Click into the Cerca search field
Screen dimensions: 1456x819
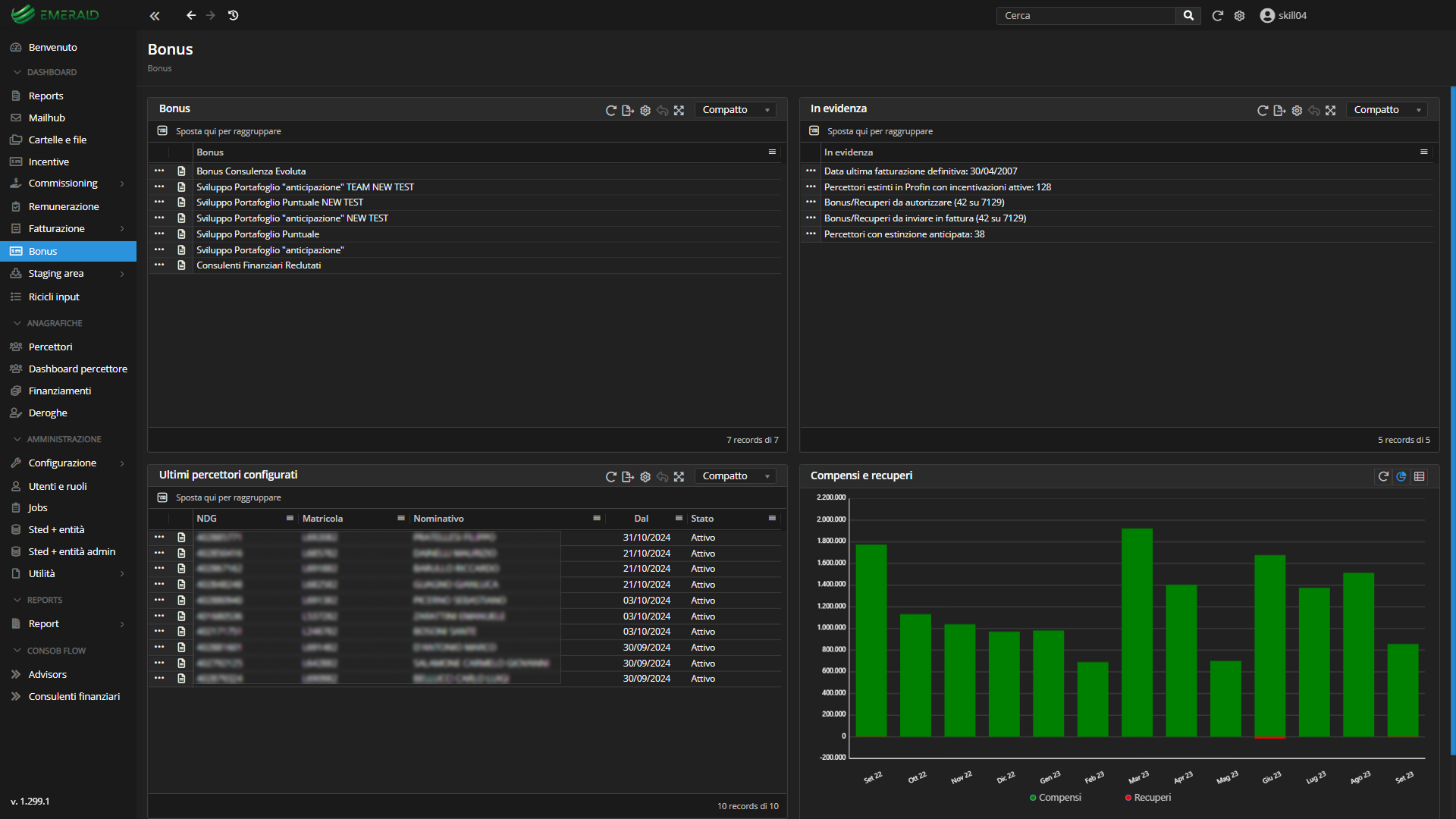tap(1086, 15)
